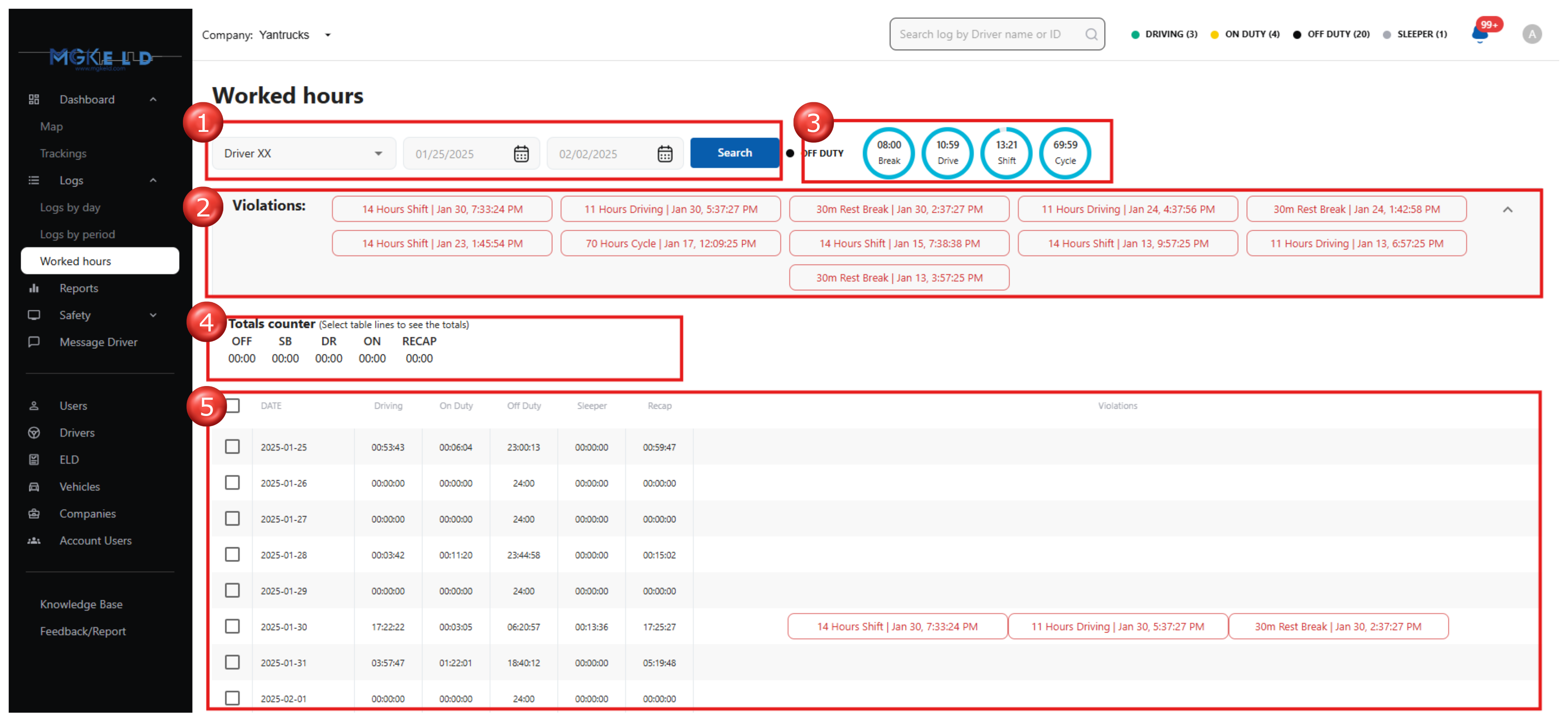Image resolution: width=1568 pixels, height=719 pixels.
Task: Click the Search button
Action: pyautogui.click(x=734, y=153)
